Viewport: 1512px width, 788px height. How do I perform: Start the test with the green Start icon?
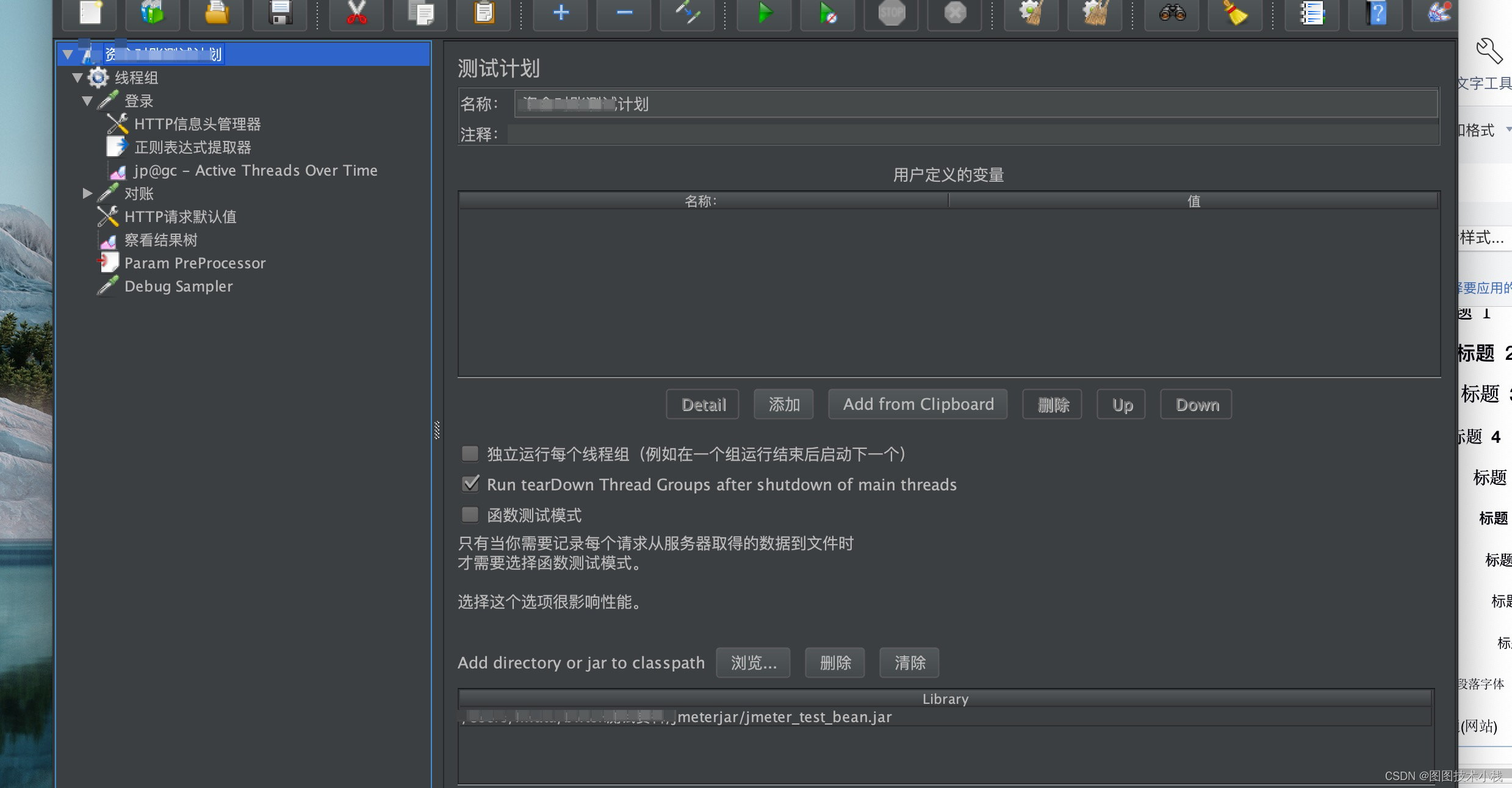(x=765, y=13)
